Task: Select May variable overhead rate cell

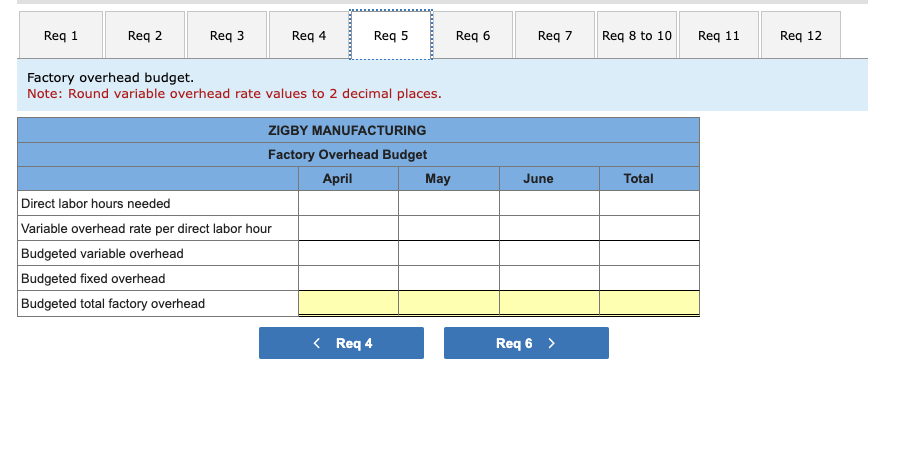Action: tap(449, 228)
